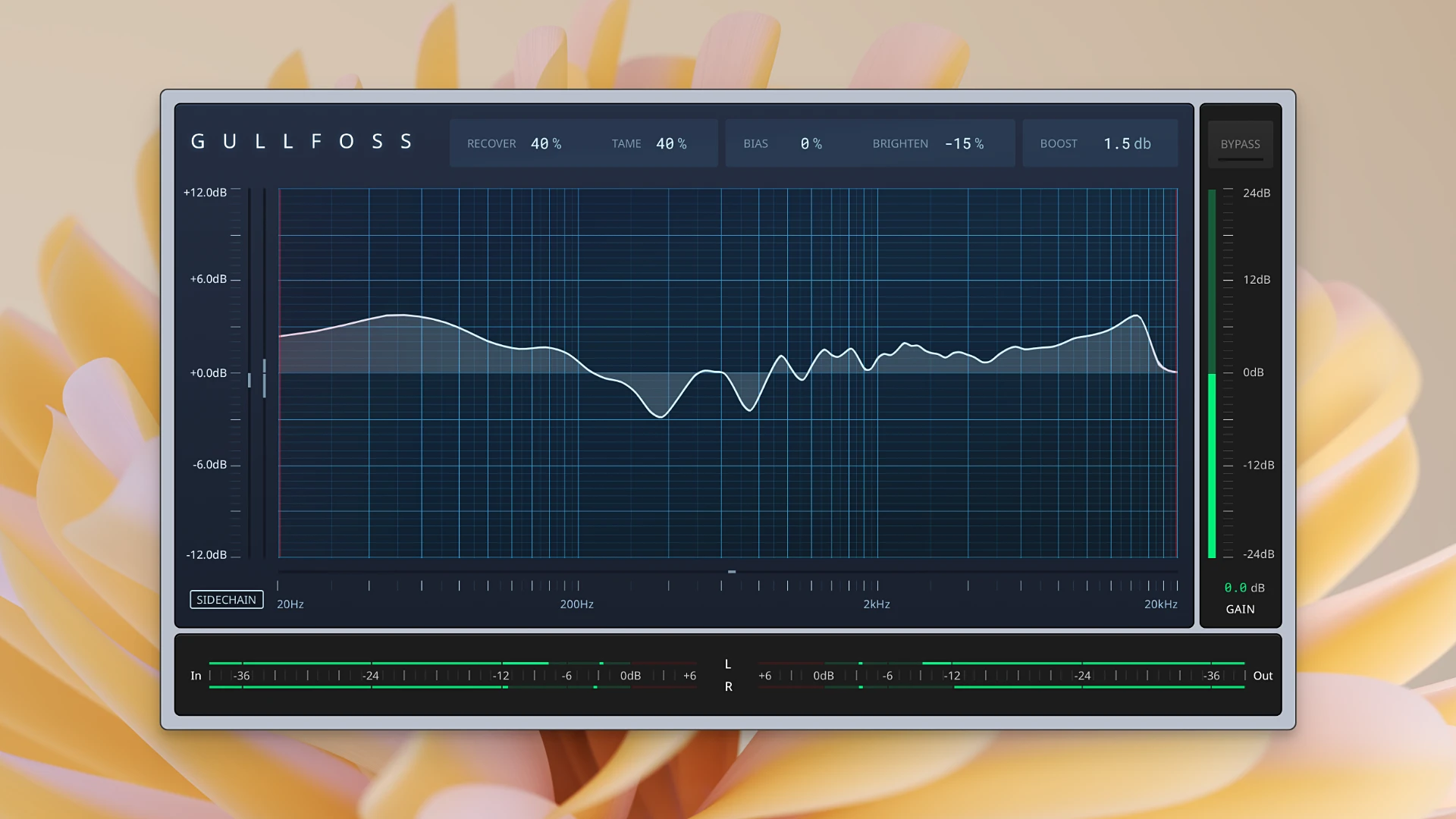
Task: Click the 2kHz frequency label
Action: [877, 604]
